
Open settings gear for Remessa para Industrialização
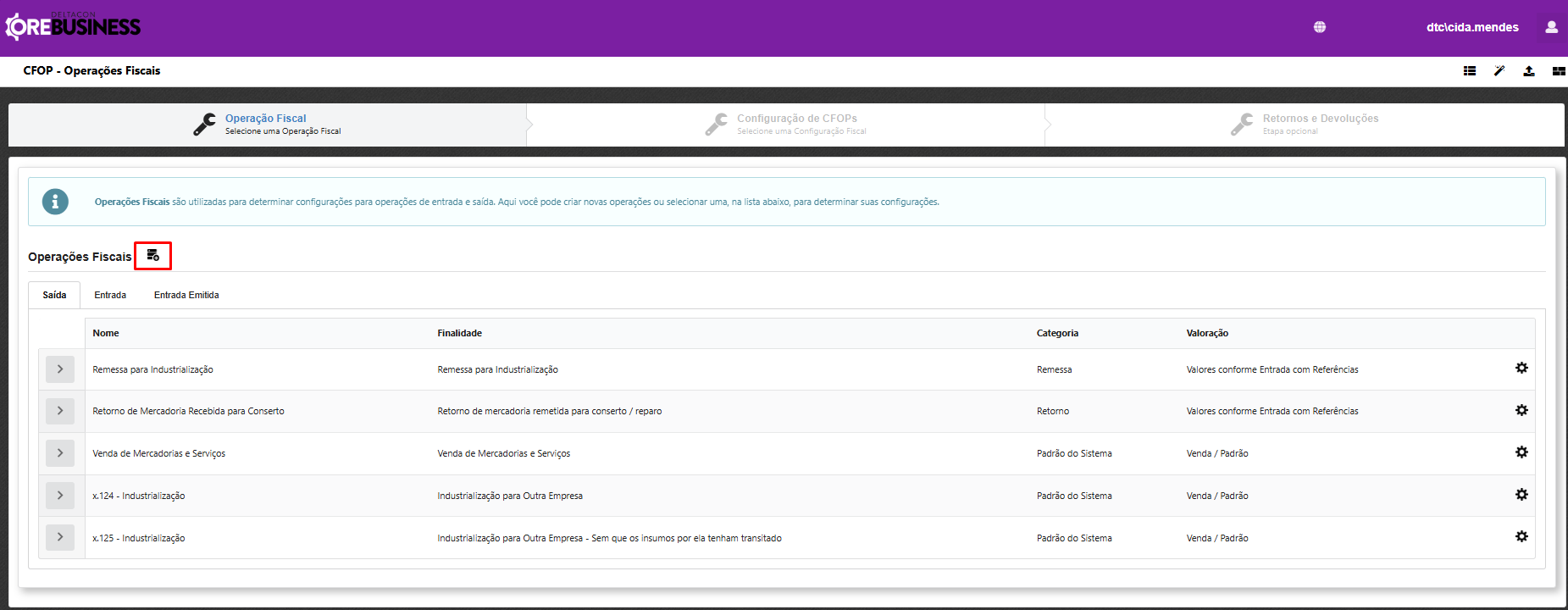pyautogui.click(x=1521, y=368)
